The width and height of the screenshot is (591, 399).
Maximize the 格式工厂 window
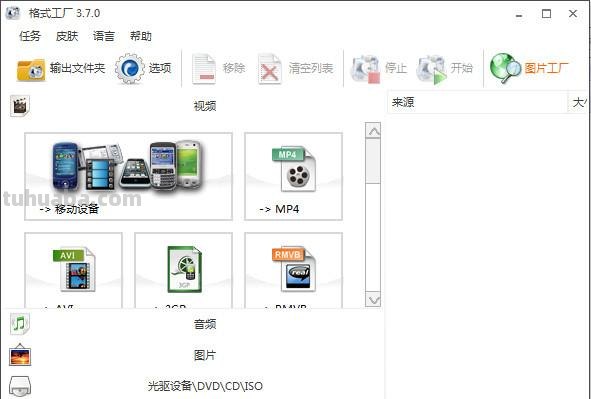click(x=546, y=14)
